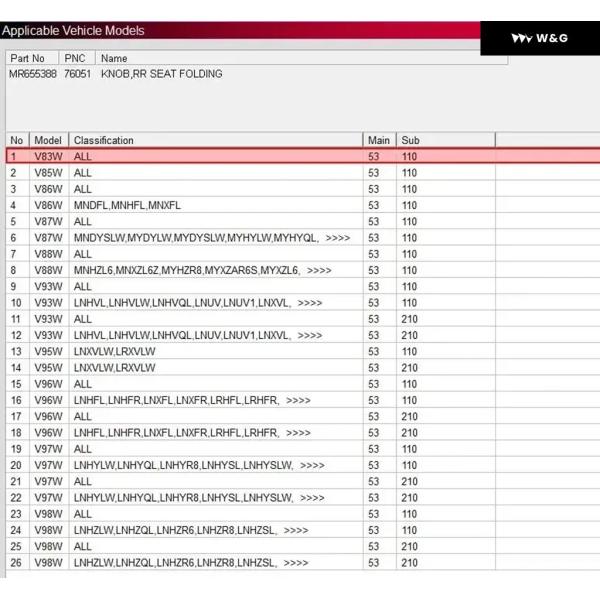
Task: Click part number MR655388
Action: tap(32, 74)
